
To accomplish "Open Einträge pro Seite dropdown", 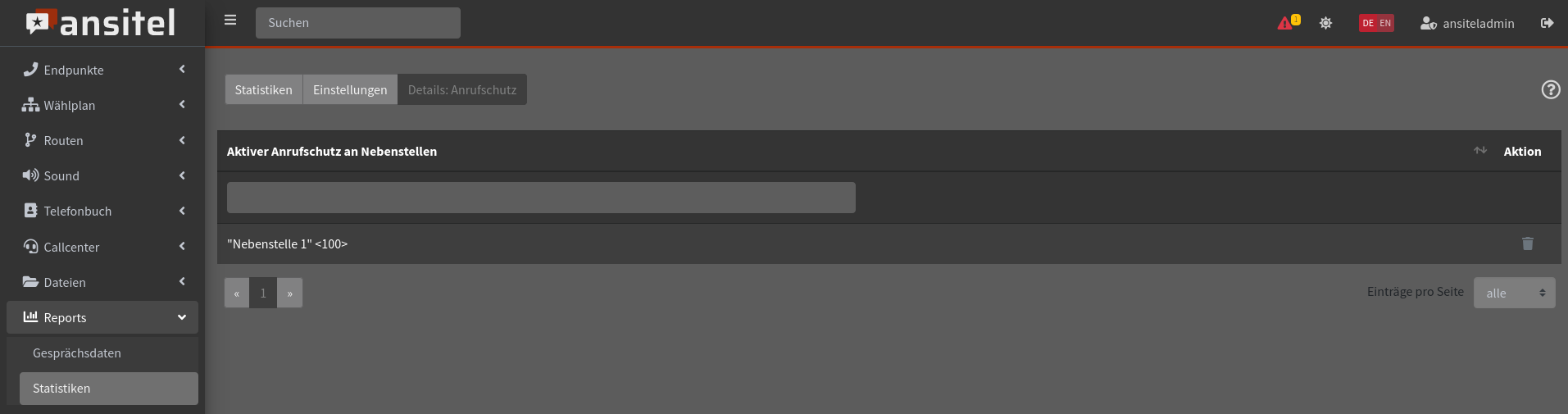I will [x=1514, y=293].
